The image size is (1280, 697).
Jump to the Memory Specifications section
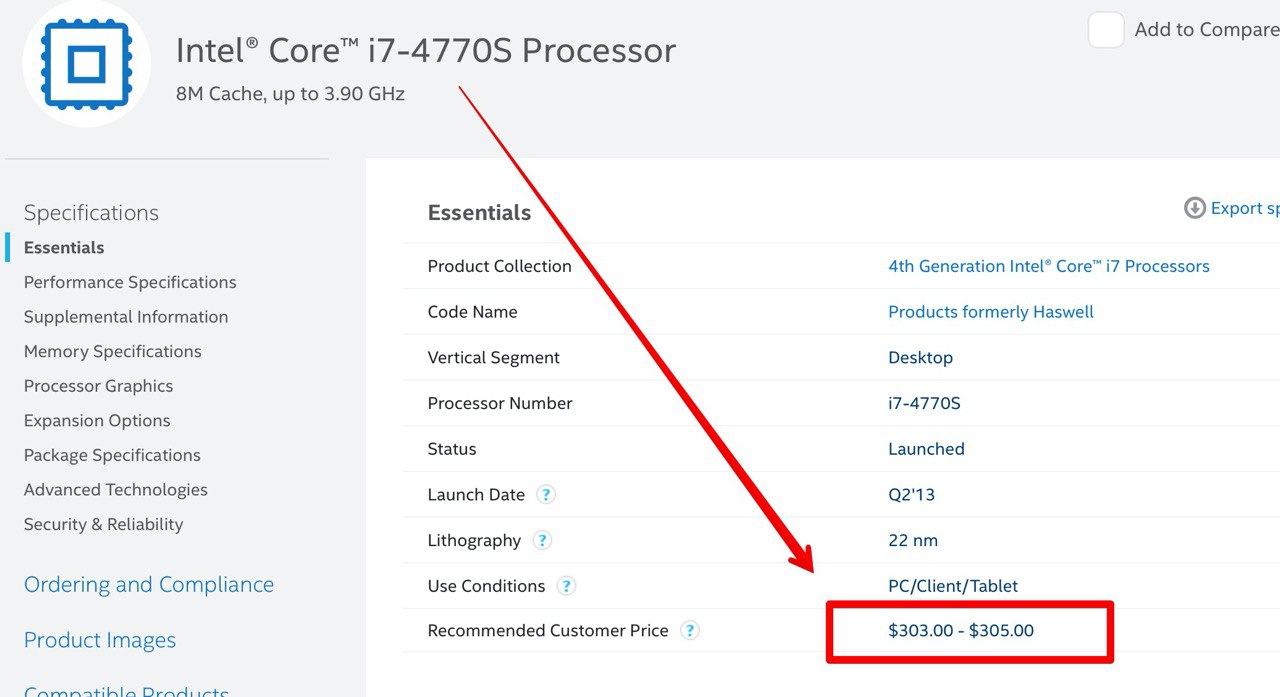click(x=113, y=351)
